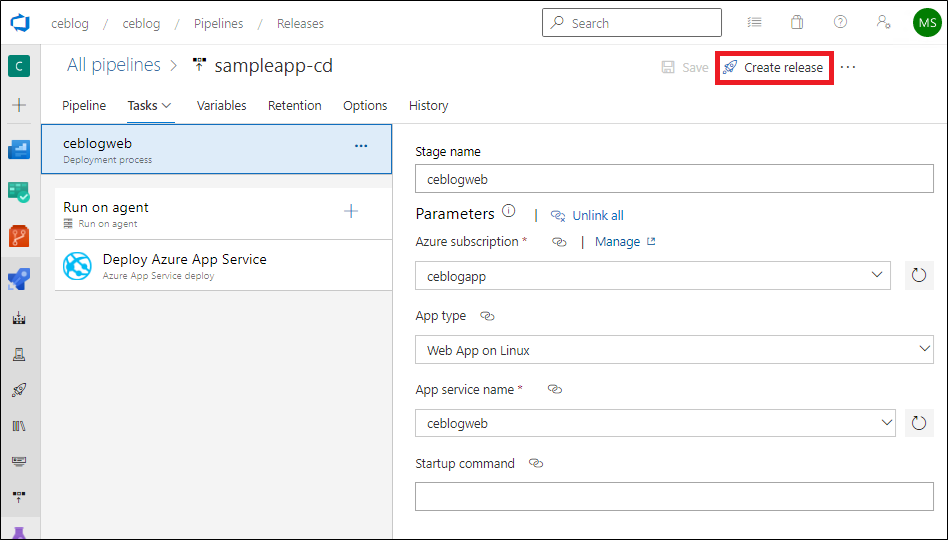Viewport: 948px width, 540px height.
Task: Open Test Plans flask icon in sidebar
Action: [x=19, y=532]
